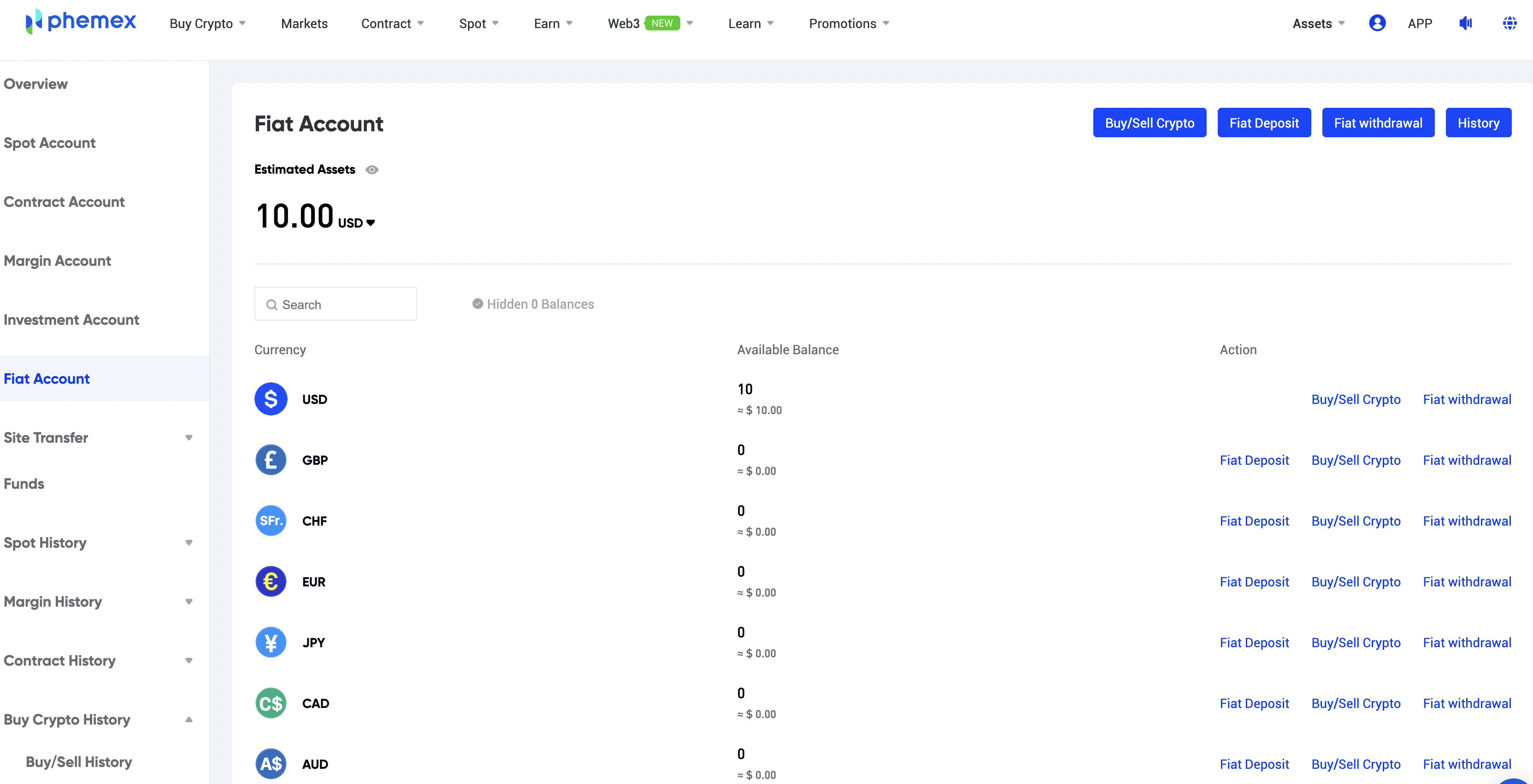The width and height of the screenshot is (1533, 784).
Task: Click Fiat withdrawal in AUD row
Action: click(1467, 764)
